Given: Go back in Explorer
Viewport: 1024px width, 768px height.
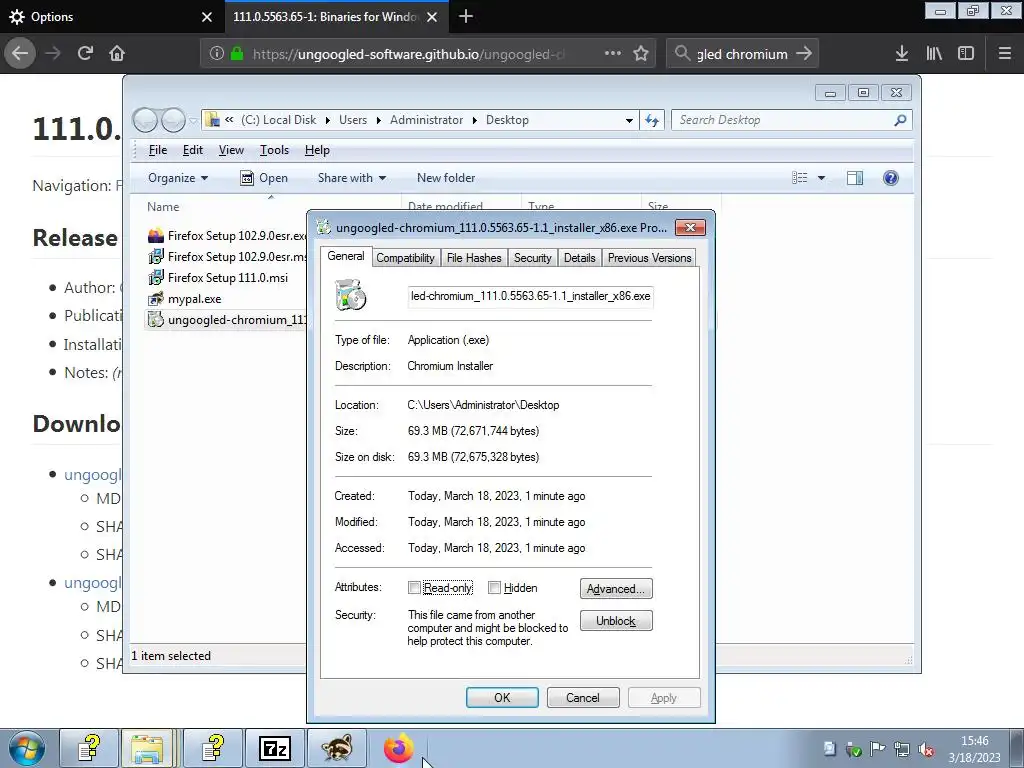Looking at the screenshot, I should tap(145, 120).
